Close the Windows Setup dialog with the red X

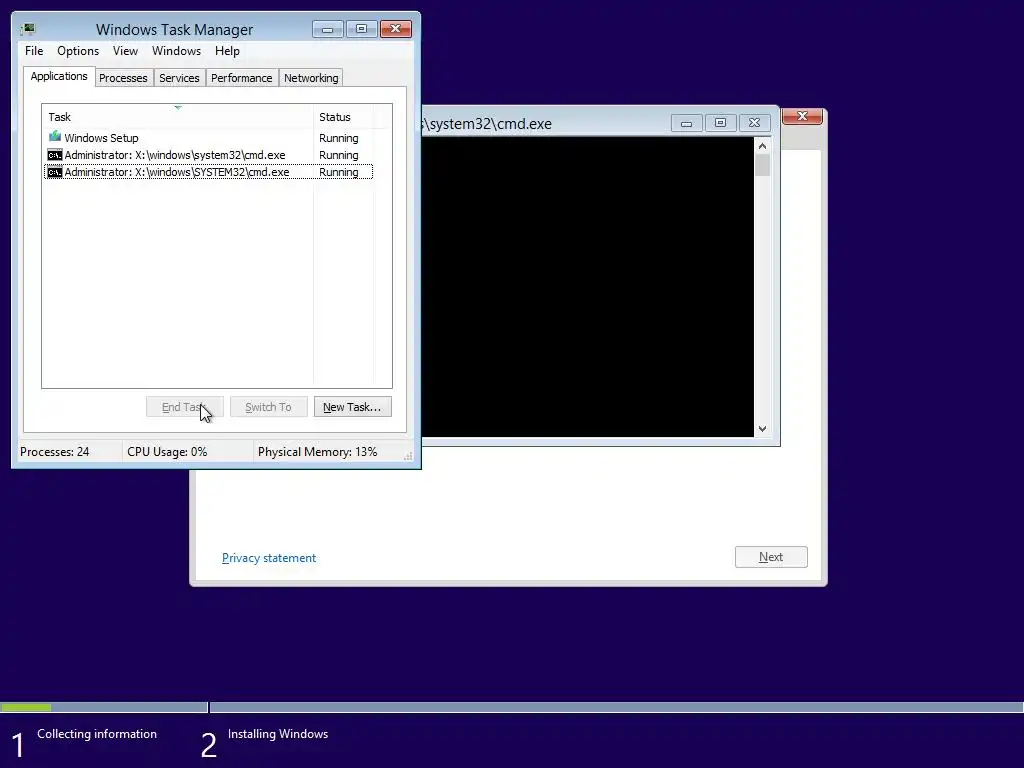803,116
